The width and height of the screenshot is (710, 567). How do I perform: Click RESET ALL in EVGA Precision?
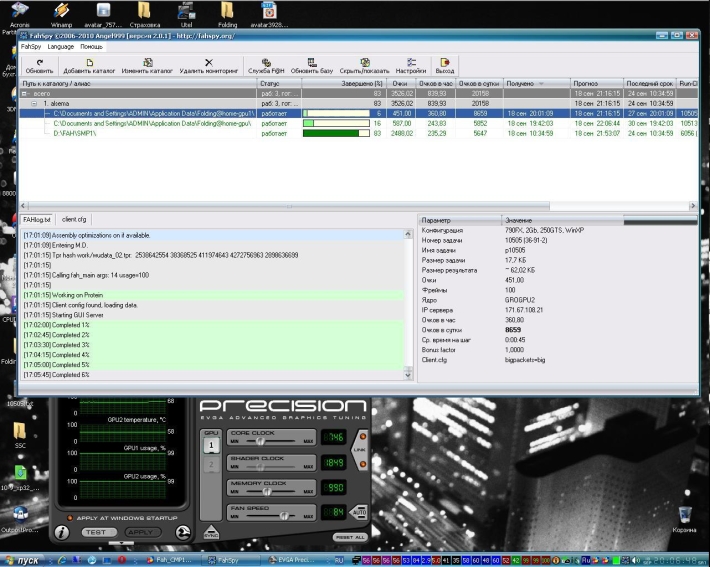point(350,537)
